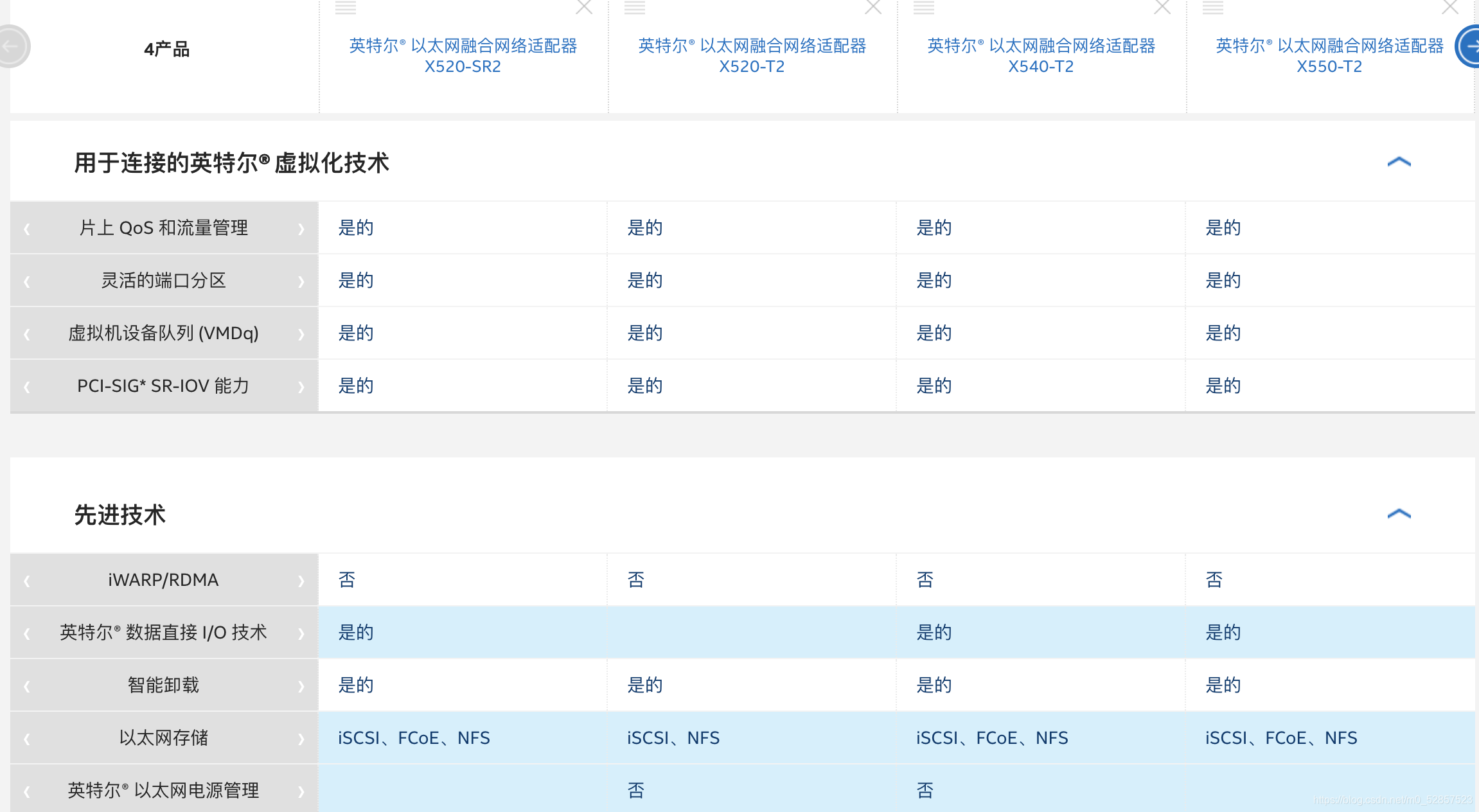Select the iWARP/RDMA row label
Screen dimensions: 1479x812
(x=164, y=579)
